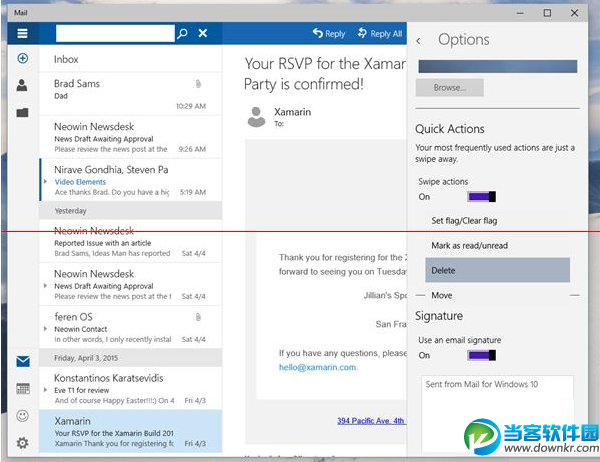Click the Quick Actions heading
Image resolution: width=600 pixels, height=462 pixels.
tap(450, 129)
